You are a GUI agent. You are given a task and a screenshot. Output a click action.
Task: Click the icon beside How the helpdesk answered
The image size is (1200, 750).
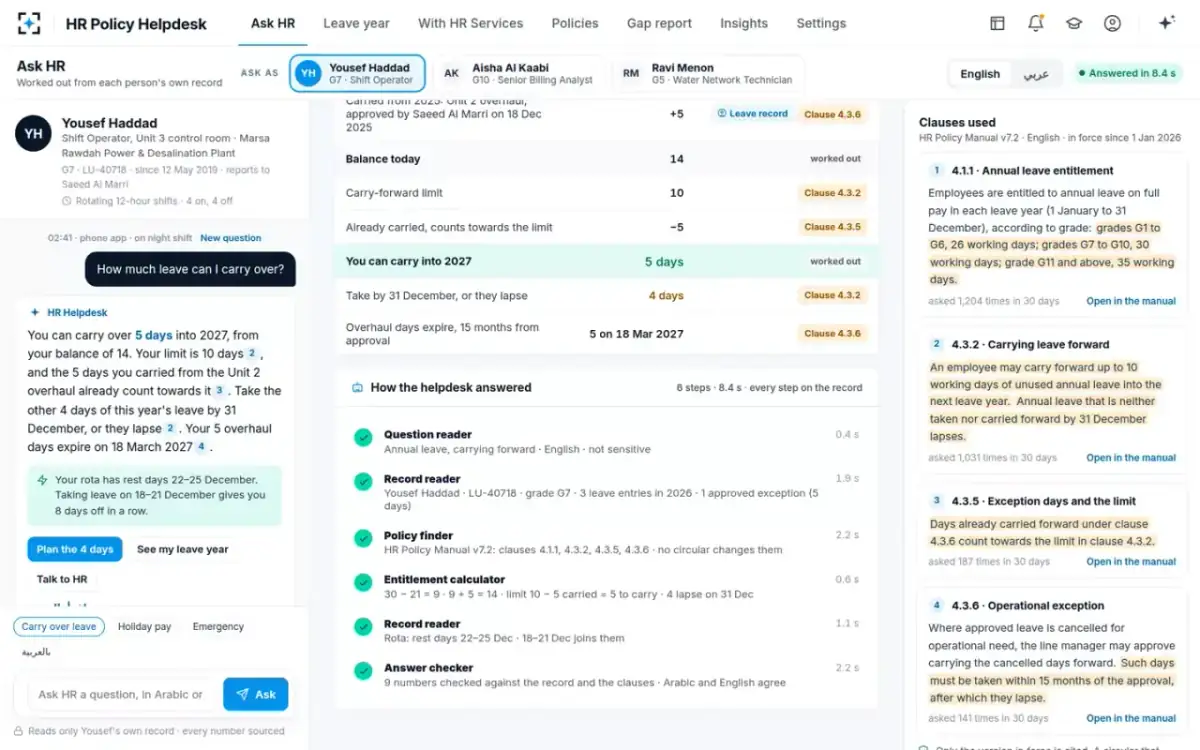pos(357,388)
